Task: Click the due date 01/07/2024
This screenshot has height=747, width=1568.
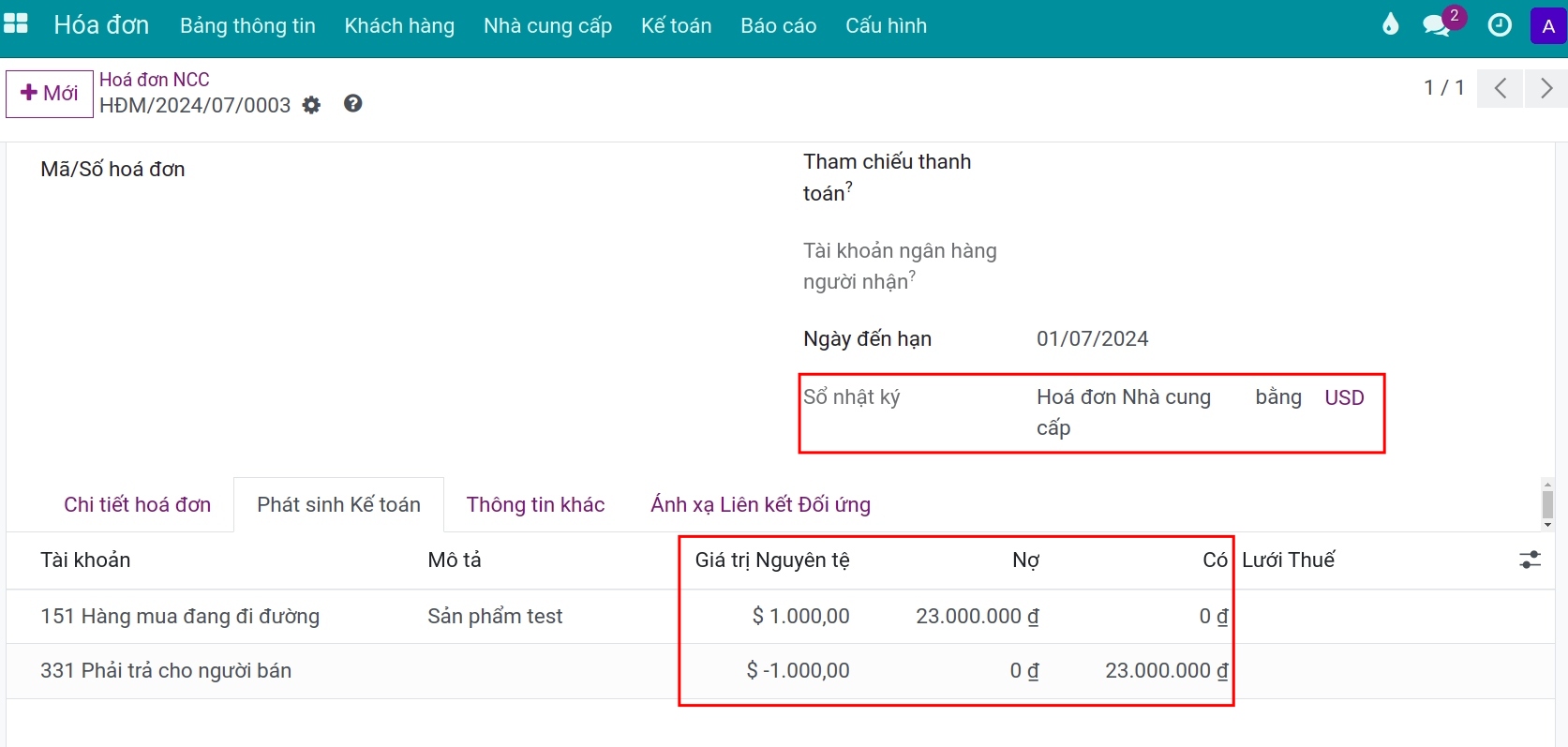Action: (1092, 338)
